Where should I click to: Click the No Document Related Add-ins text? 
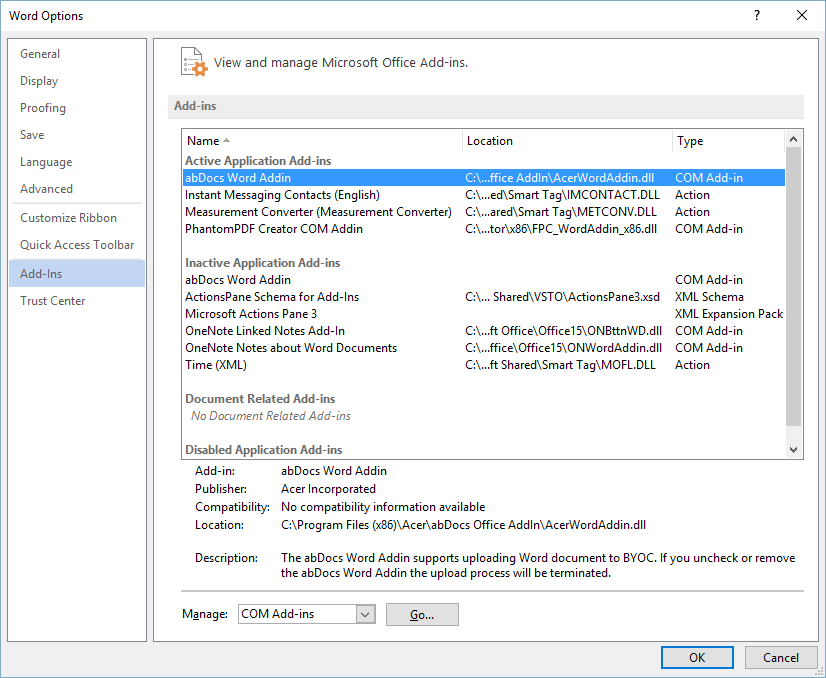(x=271, y=416)
